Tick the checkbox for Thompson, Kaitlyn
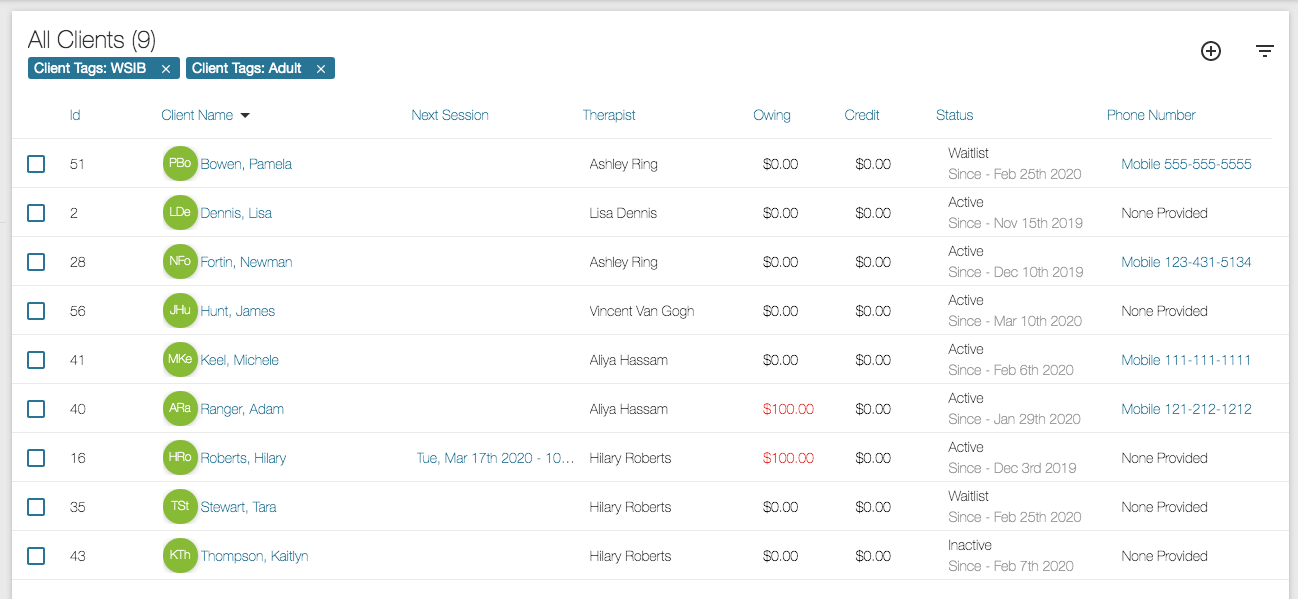 coord(36,556)
